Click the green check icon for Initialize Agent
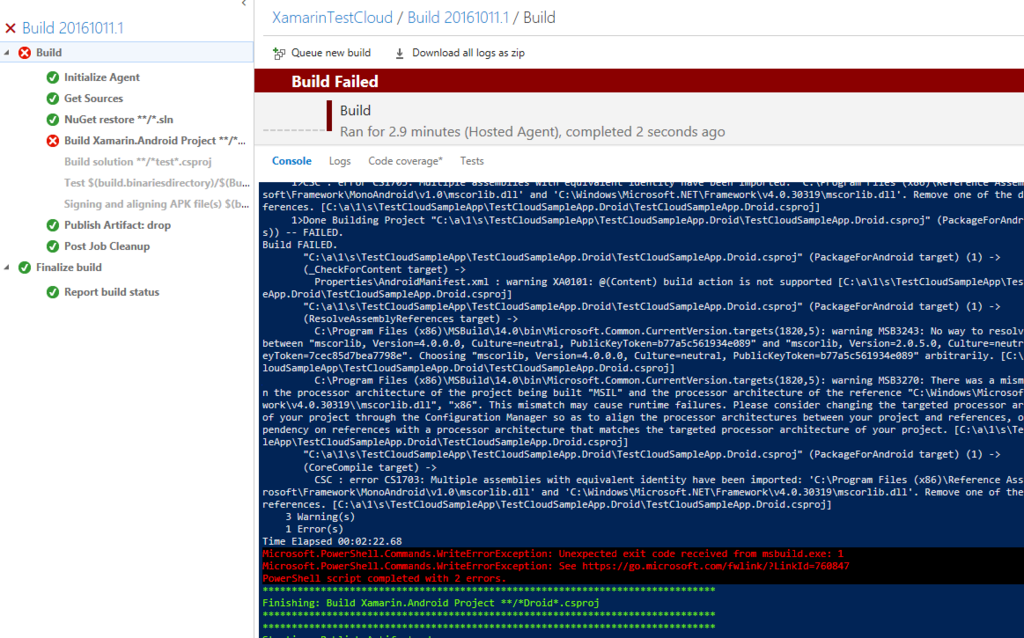This screenshot has width=1024, height=638. click(x=53, y=78)
